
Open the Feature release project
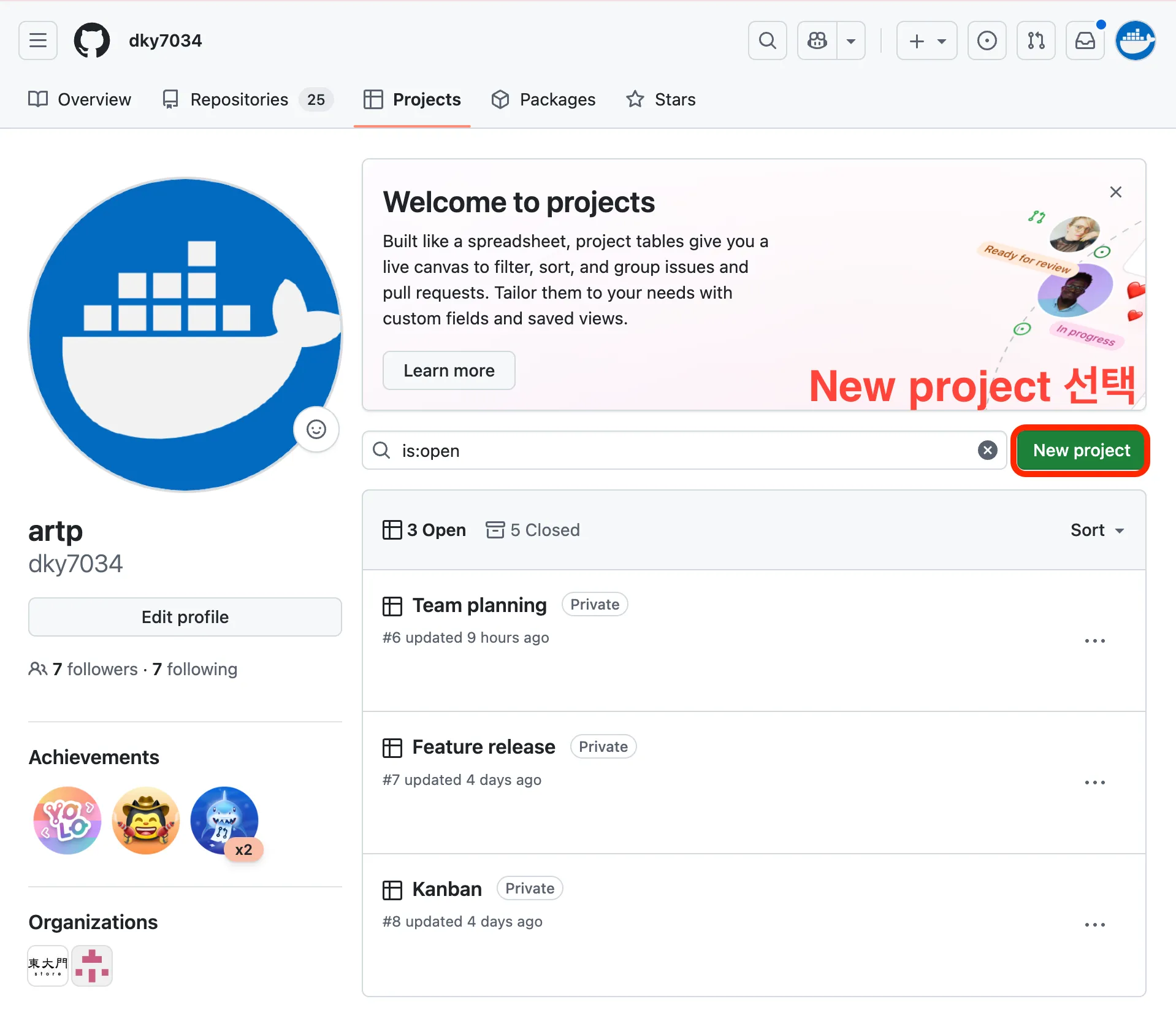pyautogui.click(x=484, y=747)
